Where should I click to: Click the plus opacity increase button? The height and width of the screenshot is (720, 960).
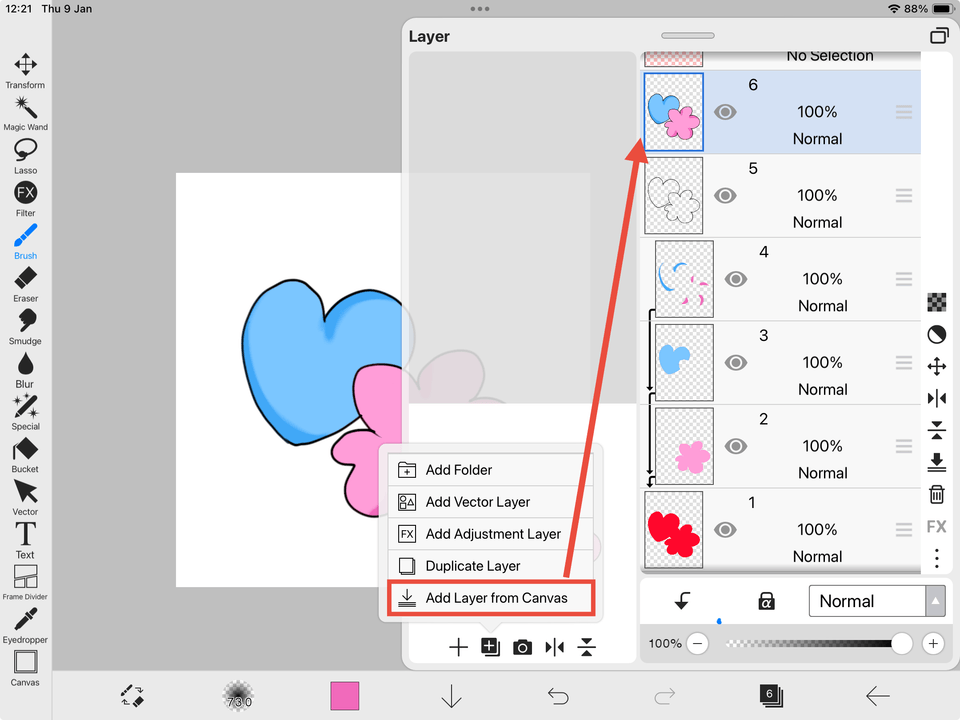click(x=933, y=644)
